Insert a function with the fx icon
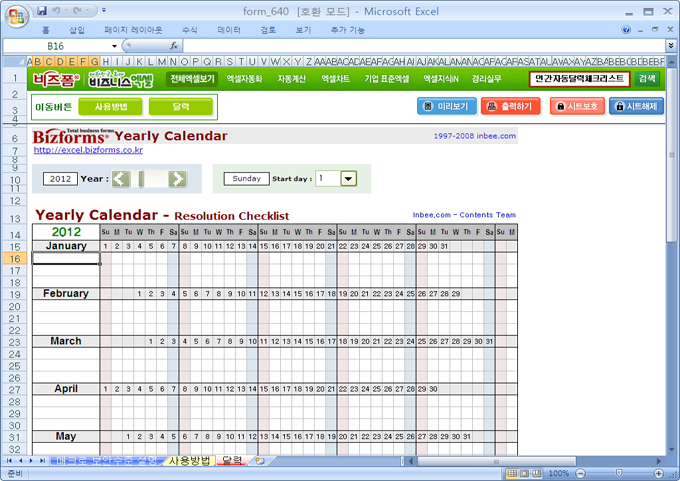680x481 pixels. [x=174, y=46]
